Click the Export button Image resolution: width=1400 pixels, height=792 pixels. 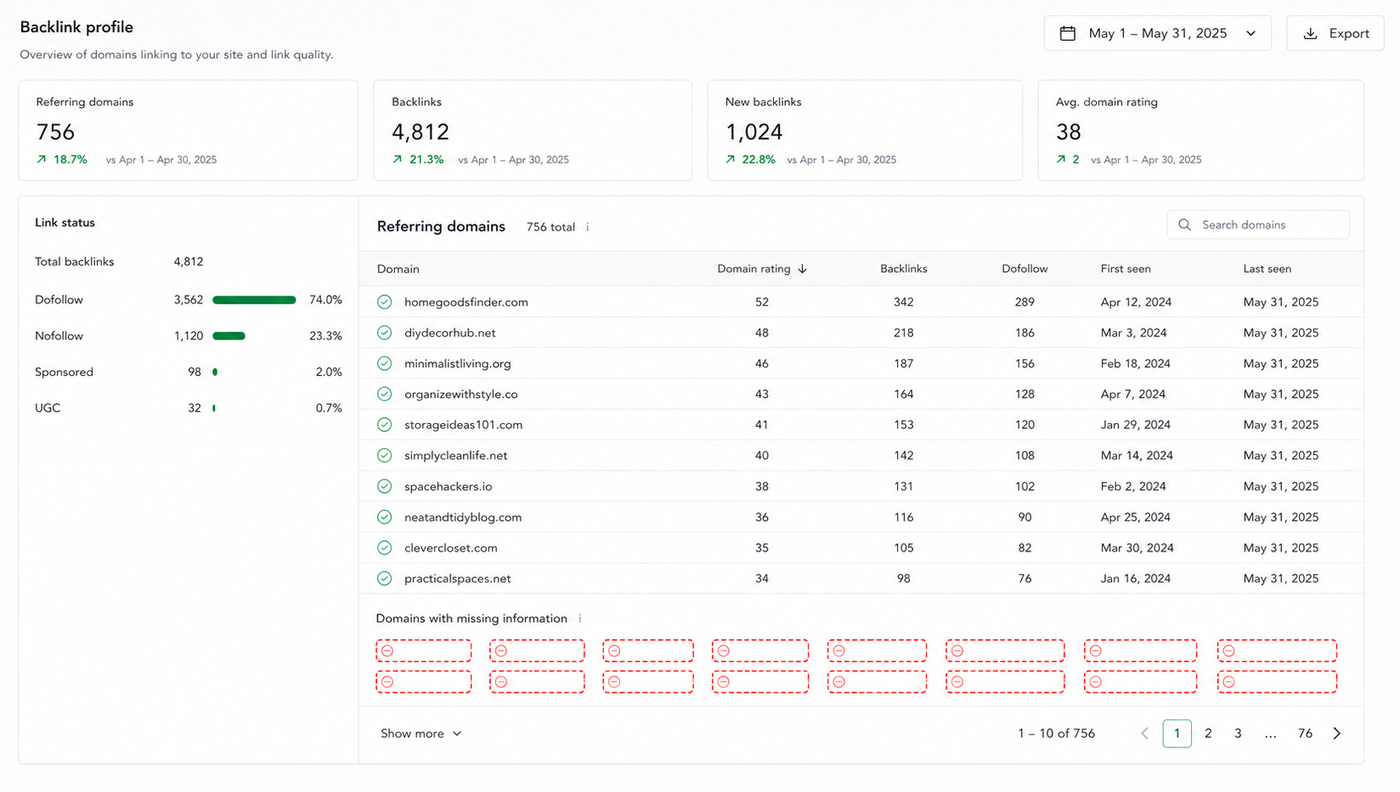tap(1335, 33)
